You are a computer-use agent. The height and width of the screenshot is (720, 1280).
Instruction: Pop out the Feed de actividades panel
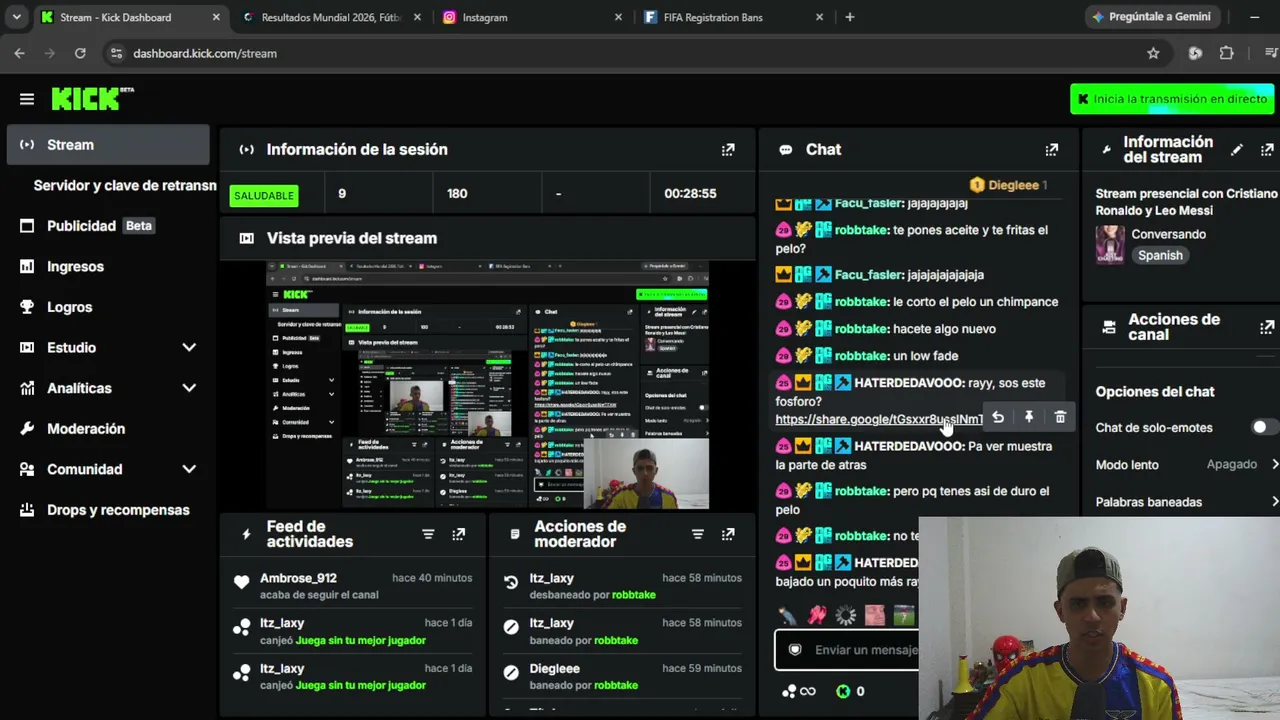458,534
